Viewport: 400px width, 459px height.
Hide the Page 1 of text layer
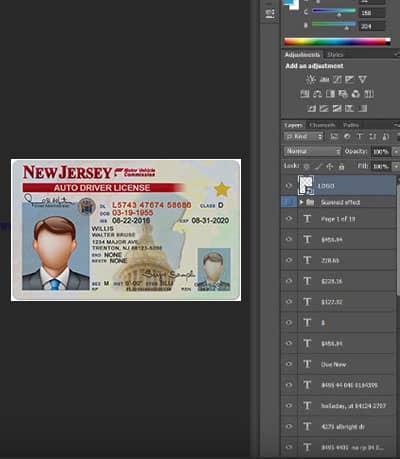(x=289, y=219)
